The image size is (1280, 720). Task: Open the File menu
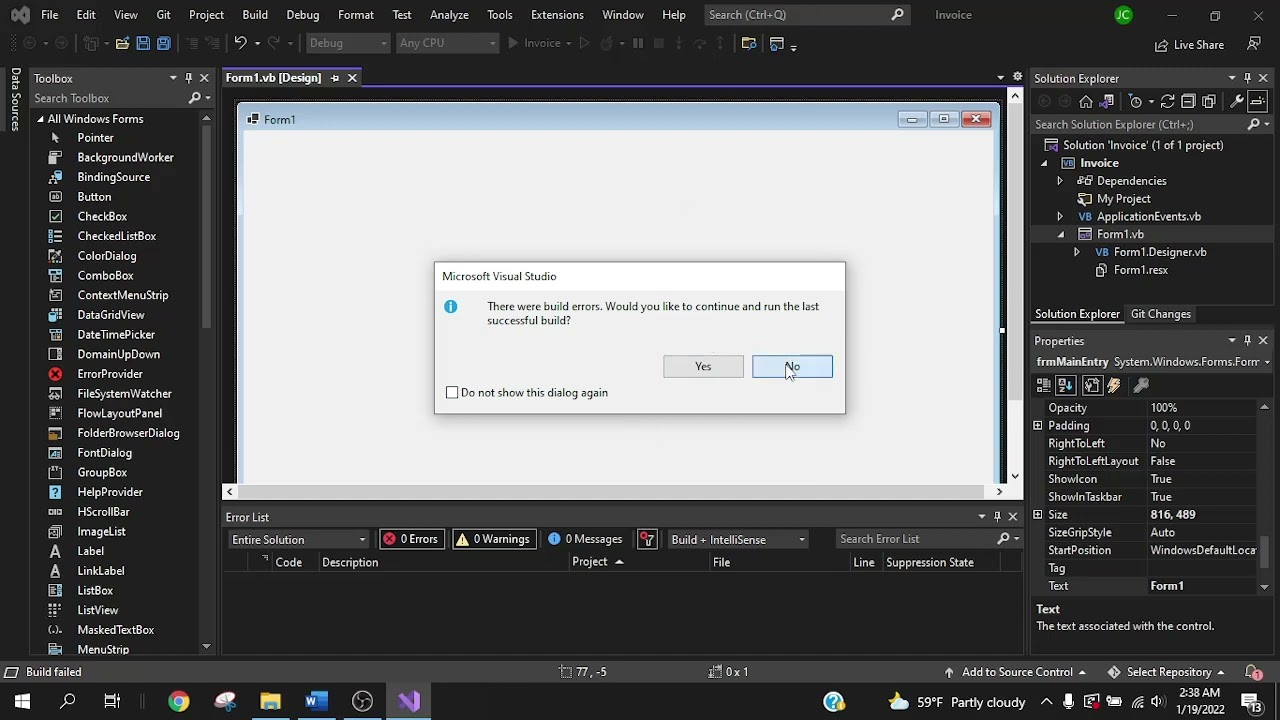click(49, 15)
